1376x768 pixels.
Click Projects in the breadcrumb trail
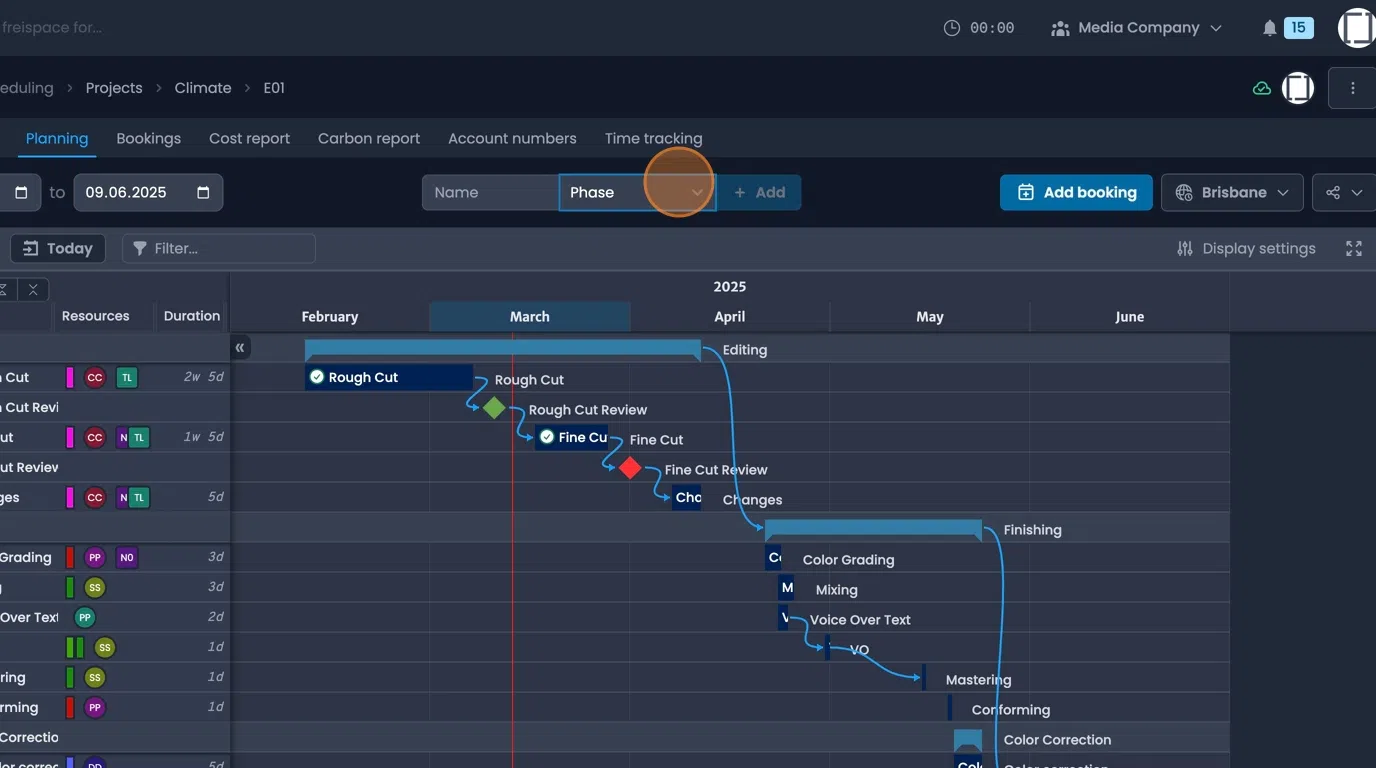pos(113,88)
